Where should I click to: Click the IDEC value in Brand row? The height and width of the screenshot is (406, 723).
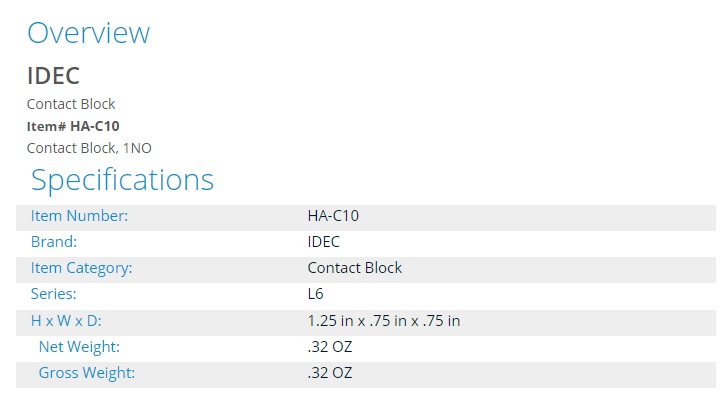323,242
